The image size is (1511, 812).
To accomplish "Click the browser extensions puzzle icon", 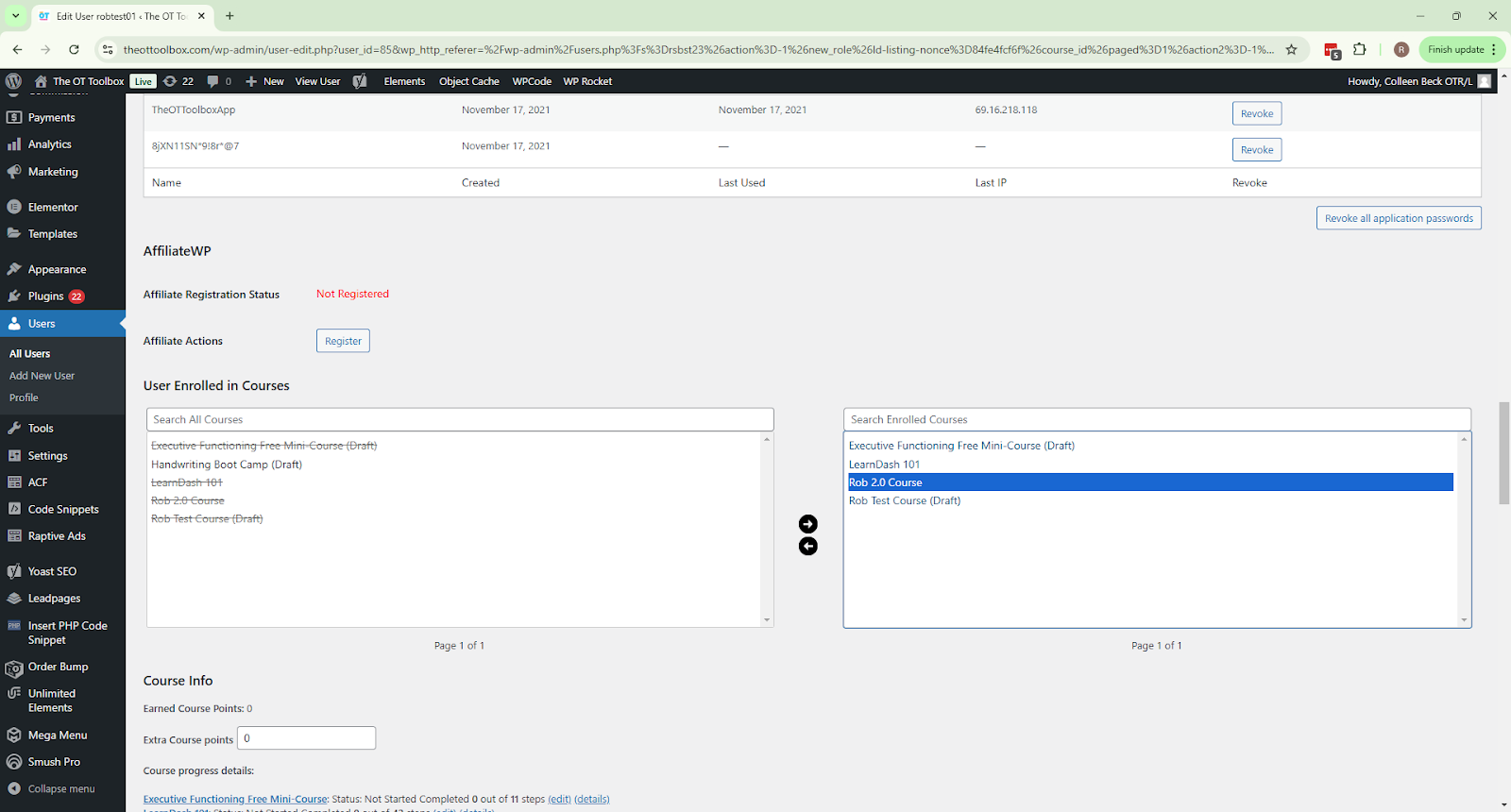I will pyautogui.click(x=1360, y=49).
